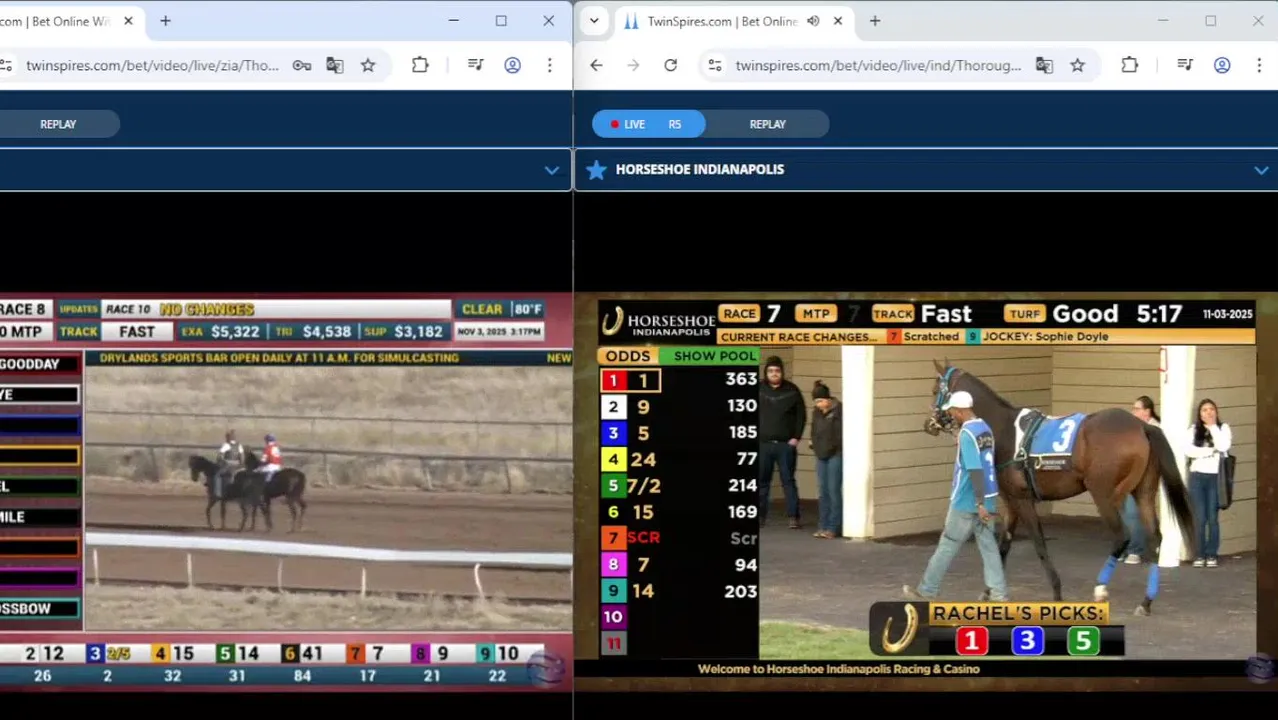The width and height of the screenshot is (1278, 720).
Task: Mute the audio icon on right tab
Action: click(x=813, y=21)
